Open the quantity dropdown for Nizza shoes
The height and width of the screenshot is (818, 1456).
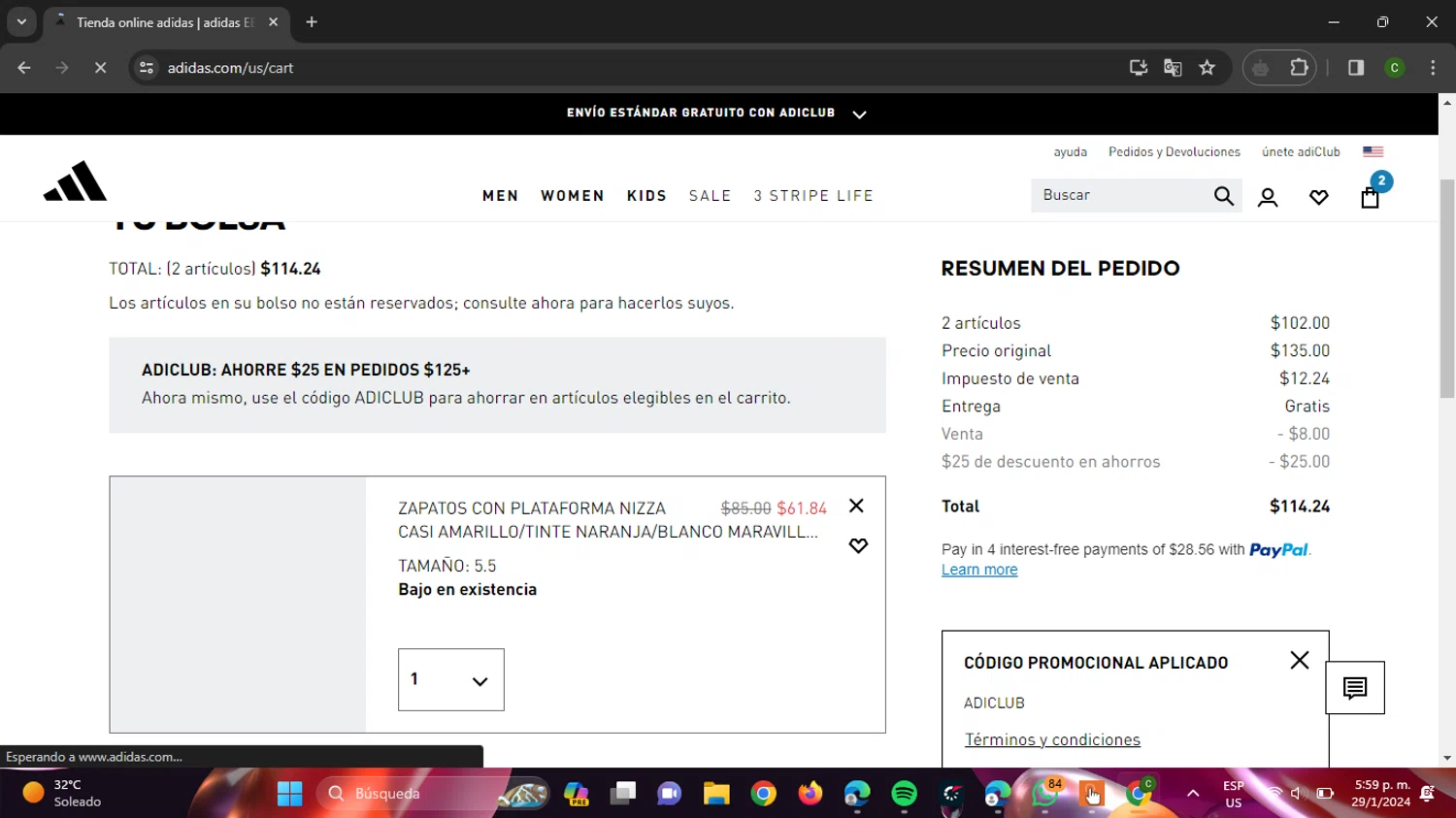coord(451,679)
